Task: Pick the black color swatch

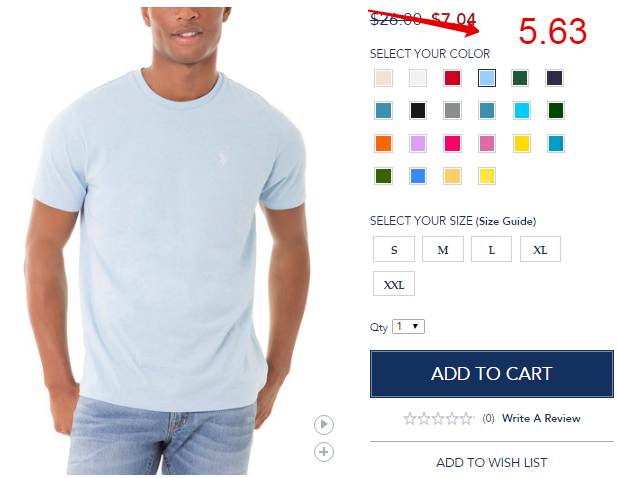Action: tap(418, 111)
